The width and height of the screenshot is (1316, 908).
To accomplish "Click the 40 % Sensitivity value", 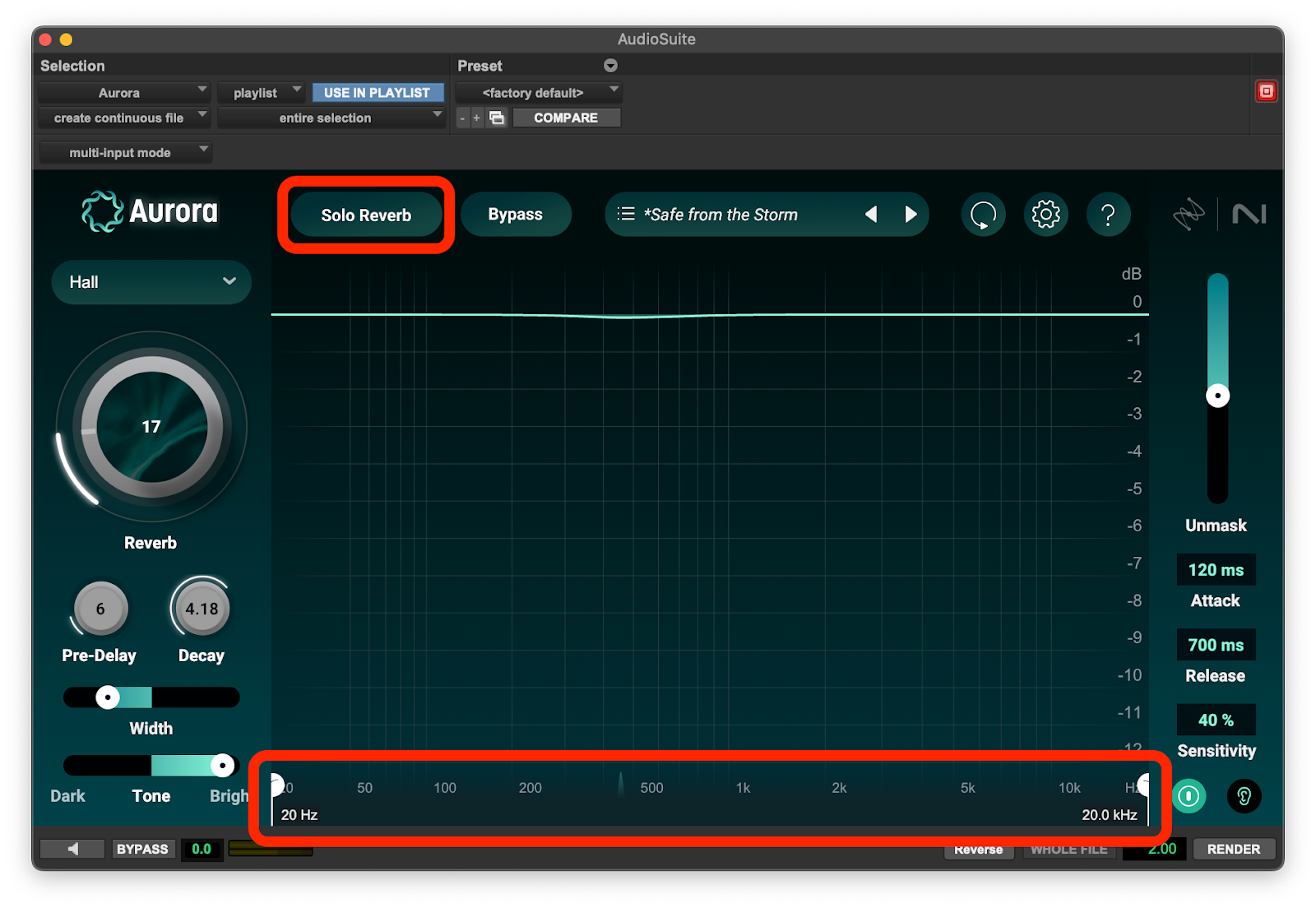I will [x=1216, y=720].
